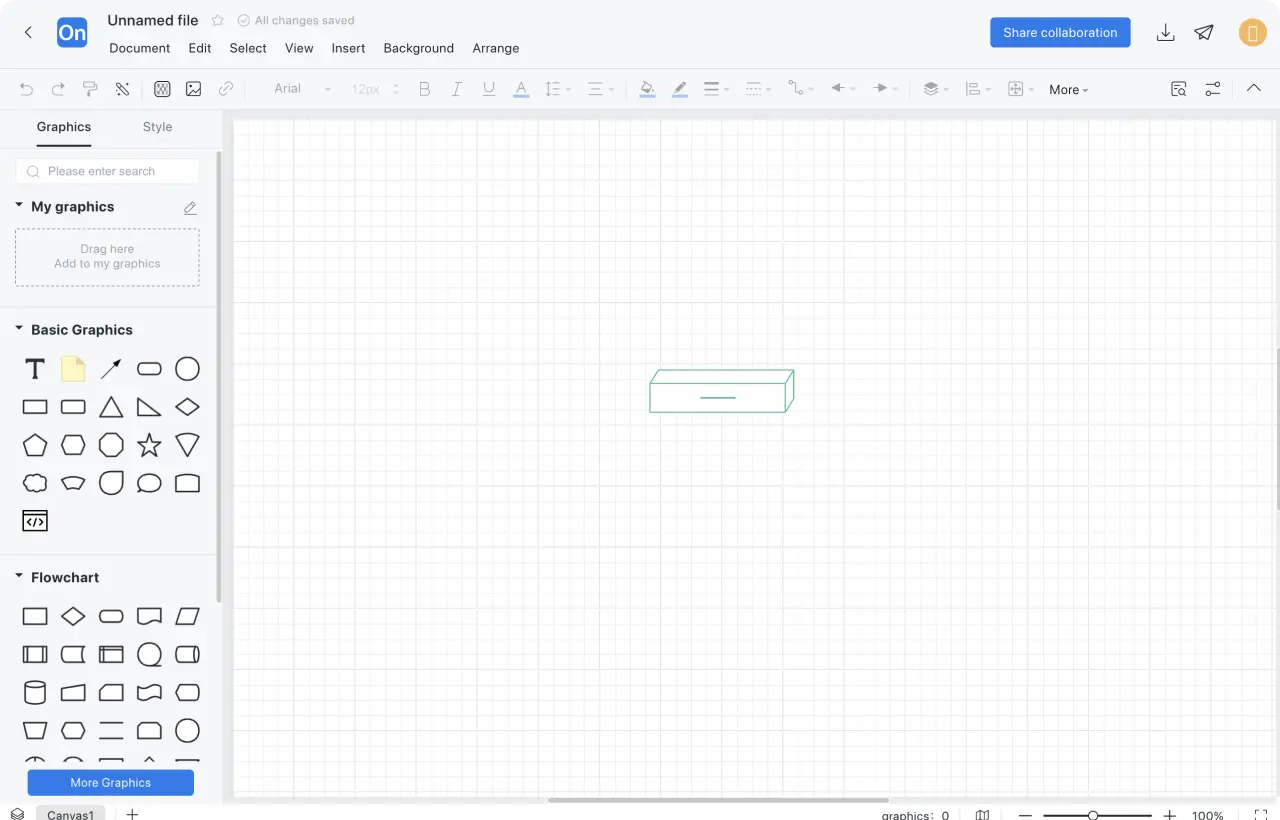Click the download icon
Image resolution: width=1280 pixels, height=820 pixels.
click(x=1165, y=33)
